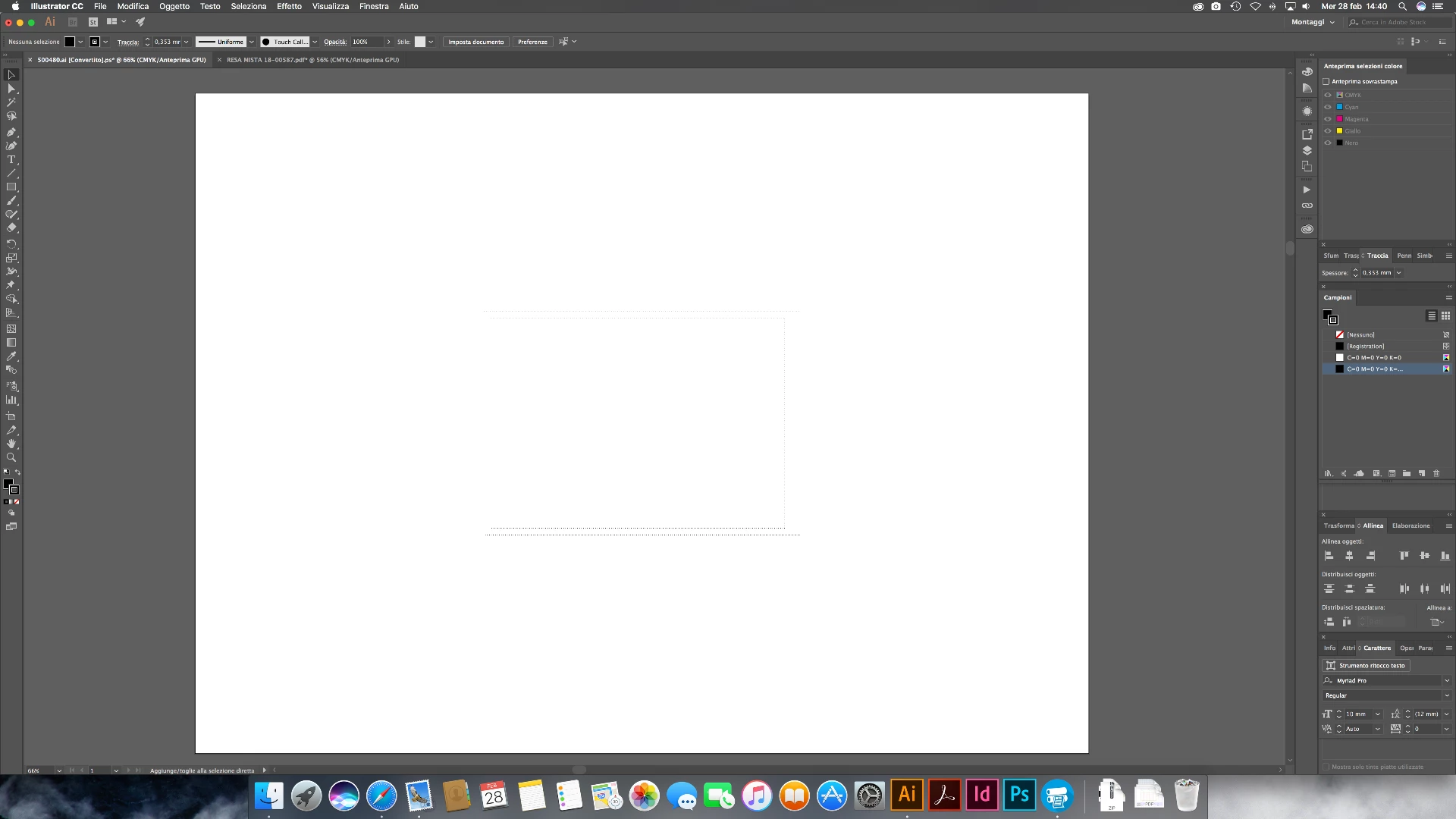Viewport: 1456px width, 819px height.
Task: Open the Effetto menu
Action: click(x=289, y=6)
